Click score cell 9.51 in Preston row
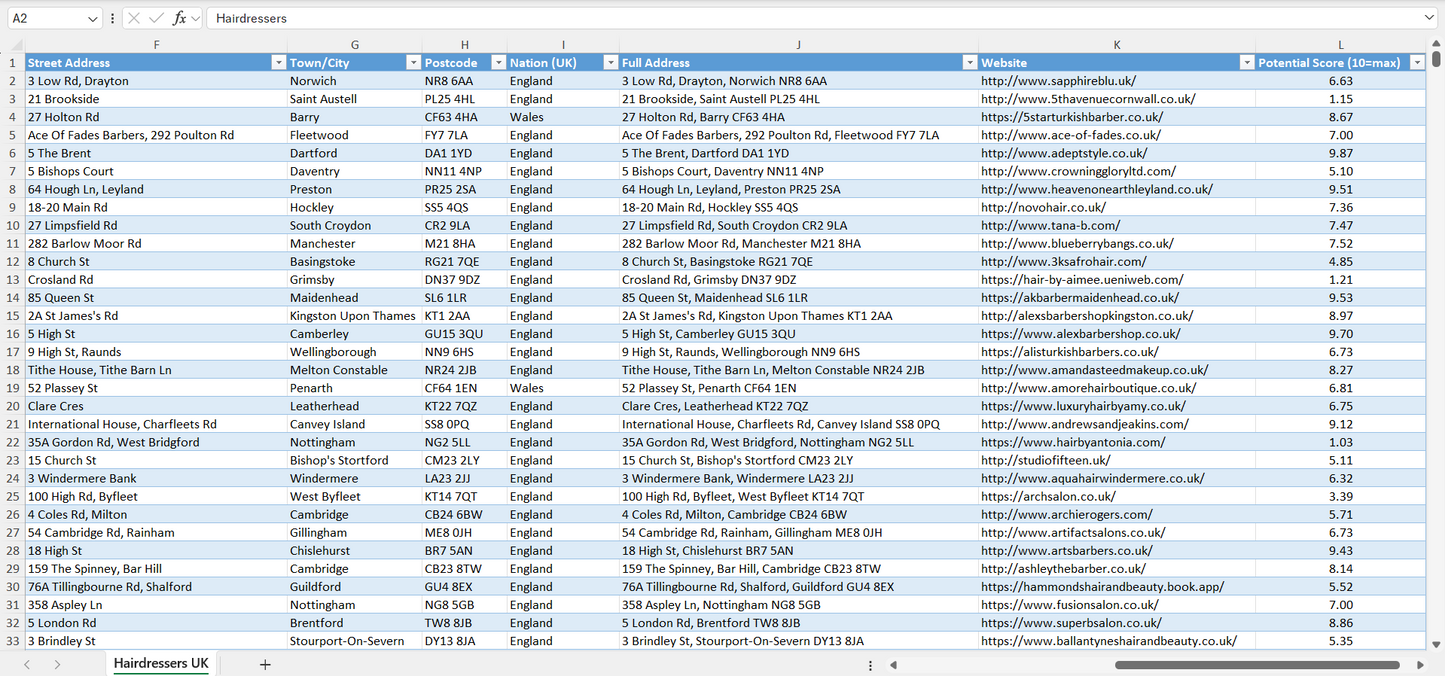The image size is (1445, 676). click(x=1341, y=189)
